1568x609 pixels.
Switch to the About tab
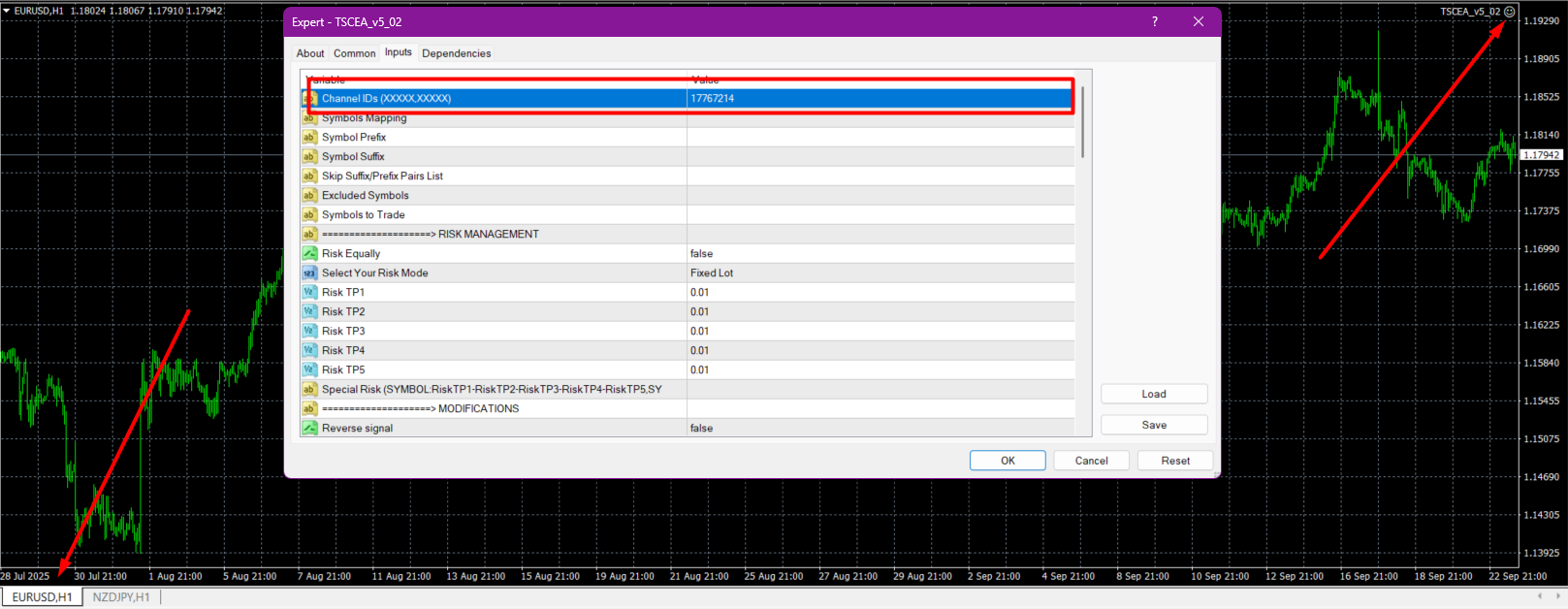[310, 53]
